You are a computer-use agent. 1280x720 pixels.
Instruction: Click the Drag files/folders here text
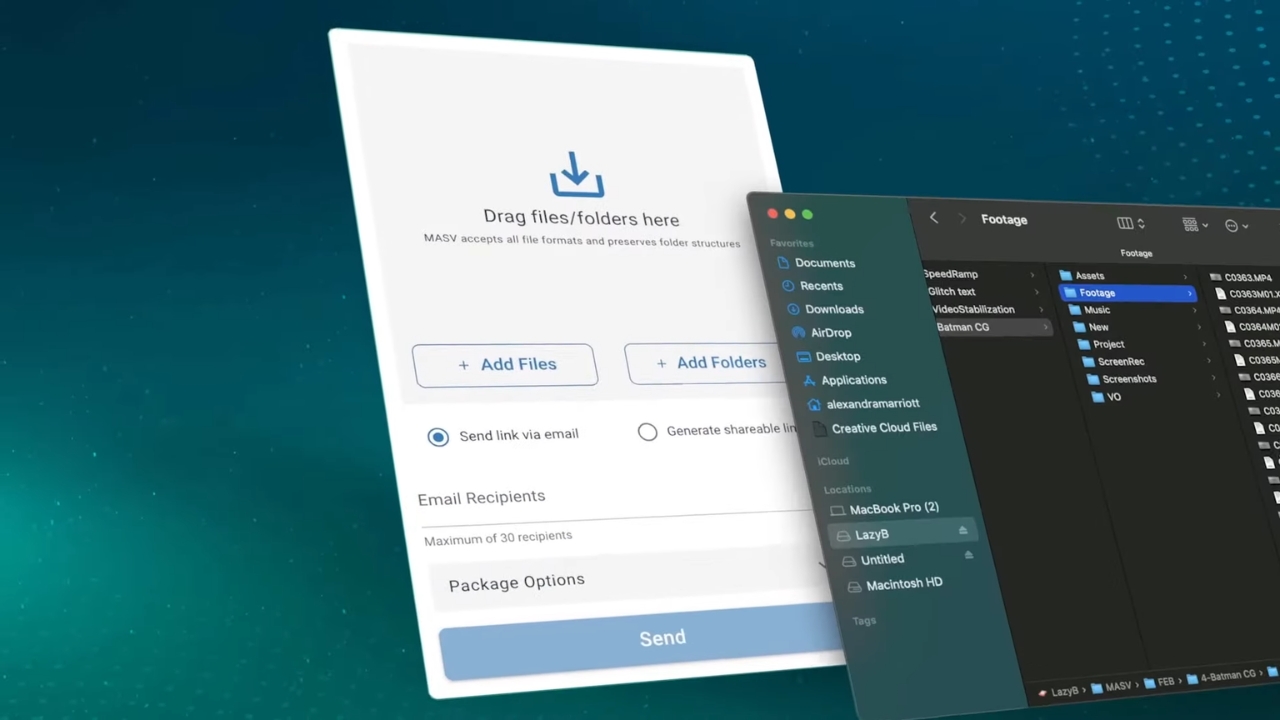click(581, 218)
